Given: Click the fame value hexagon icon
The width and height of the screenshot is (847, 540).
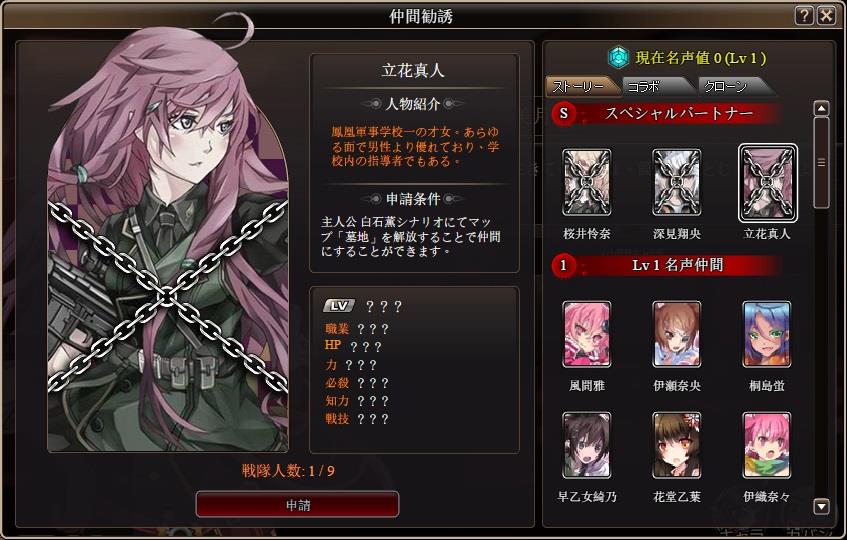Looking at the screenshot, I should coord(619,57).
